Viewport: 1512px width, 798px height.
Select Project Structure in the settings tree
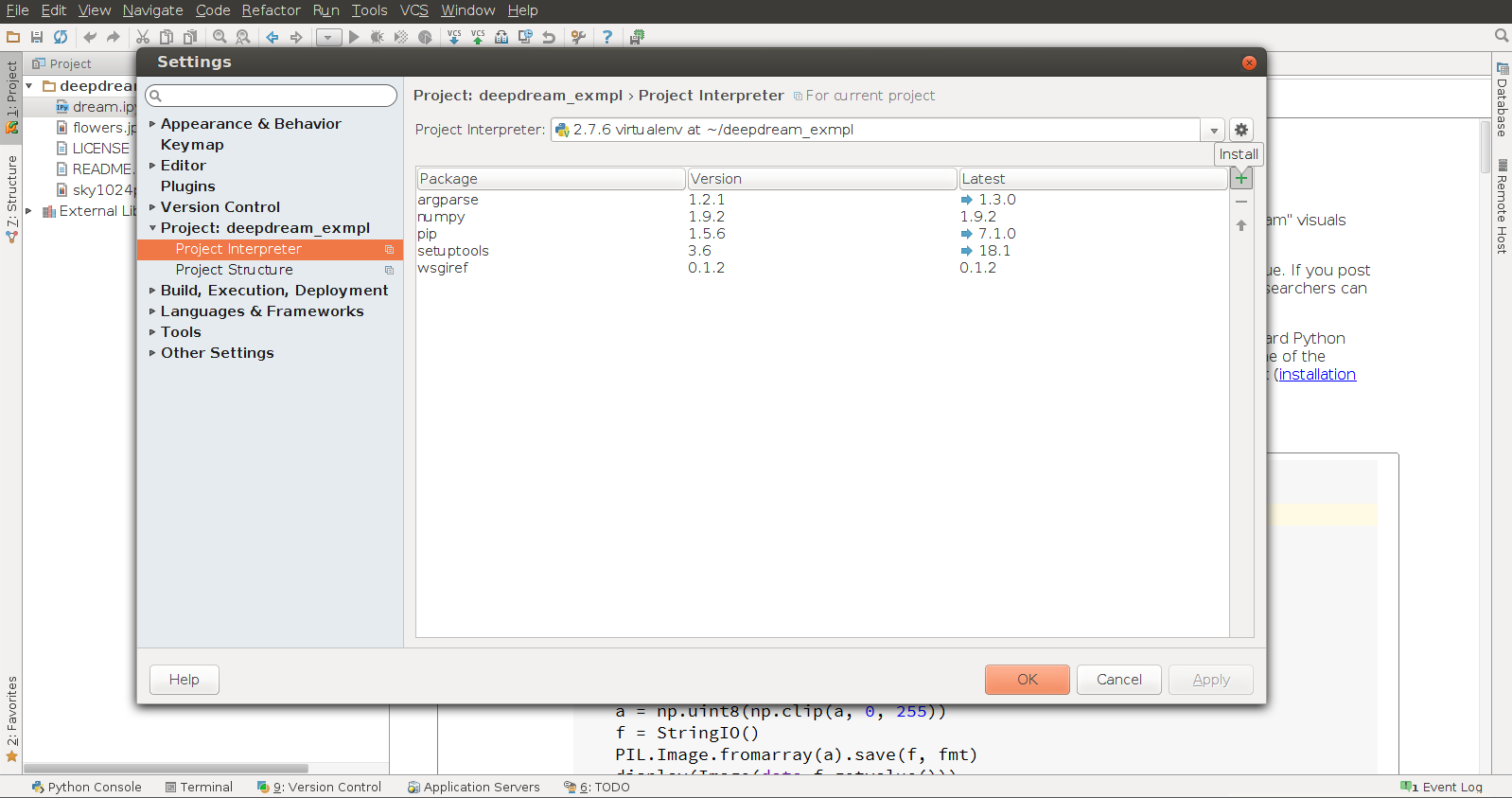click(235, 270)
